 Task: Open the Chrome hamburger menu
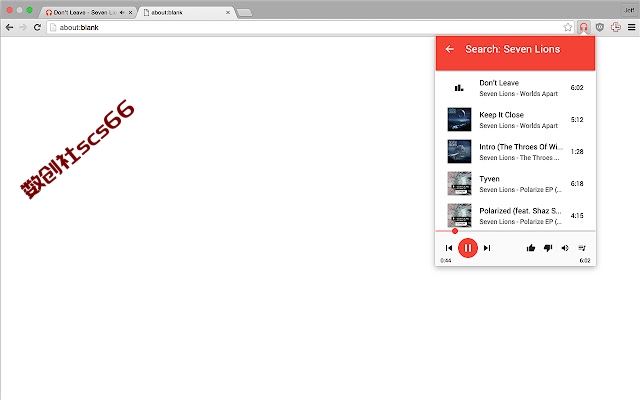click(x=631, y=27)
